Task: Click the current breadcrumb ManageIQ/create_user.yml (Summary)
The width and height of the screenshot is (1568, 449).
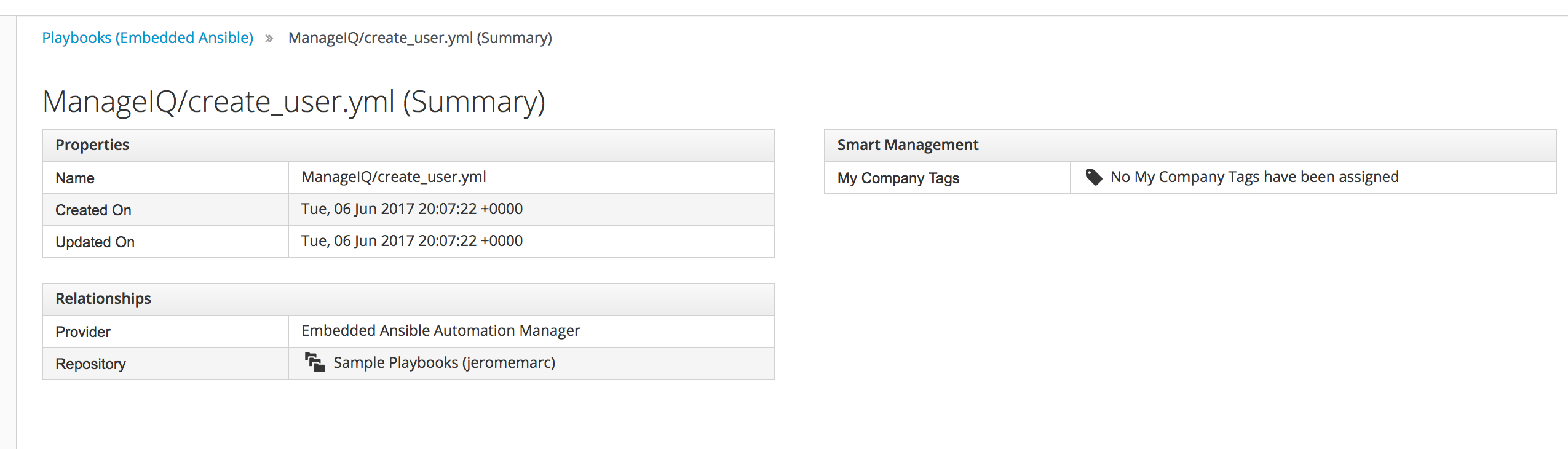Action: [x=420, y=38]
